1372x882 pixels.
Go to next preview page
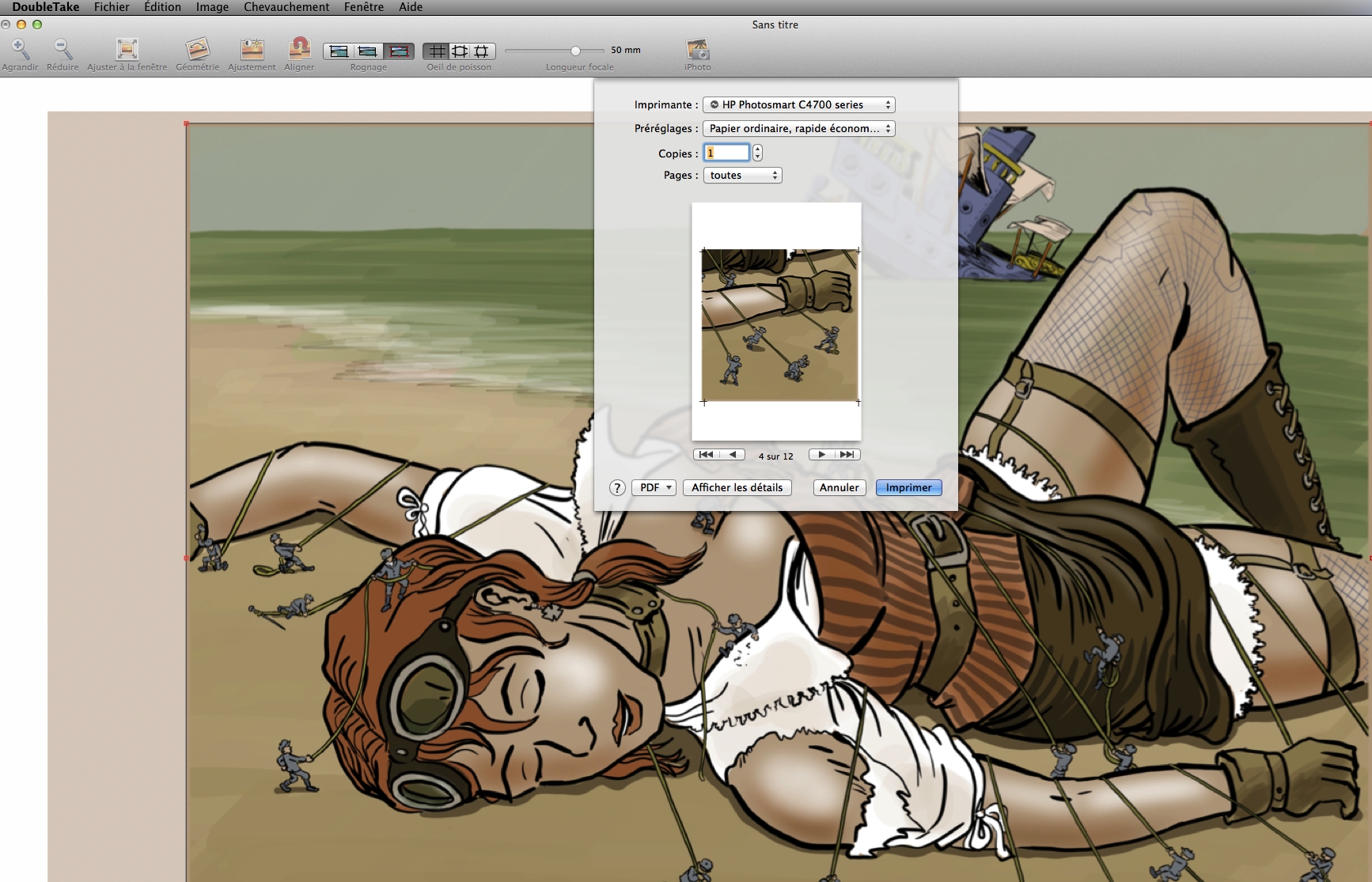(821, 454)
